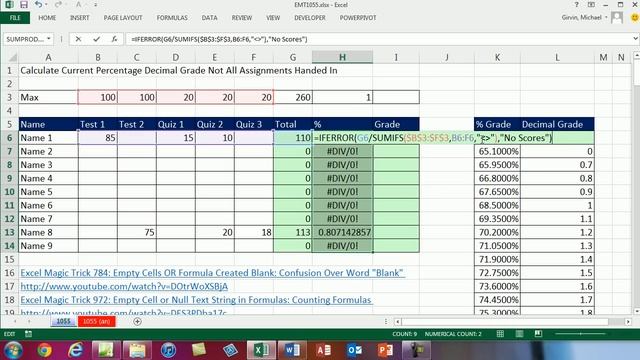Click inside the formula bar text
Viewport: 640px width, 360px height.
click(219, 39)
